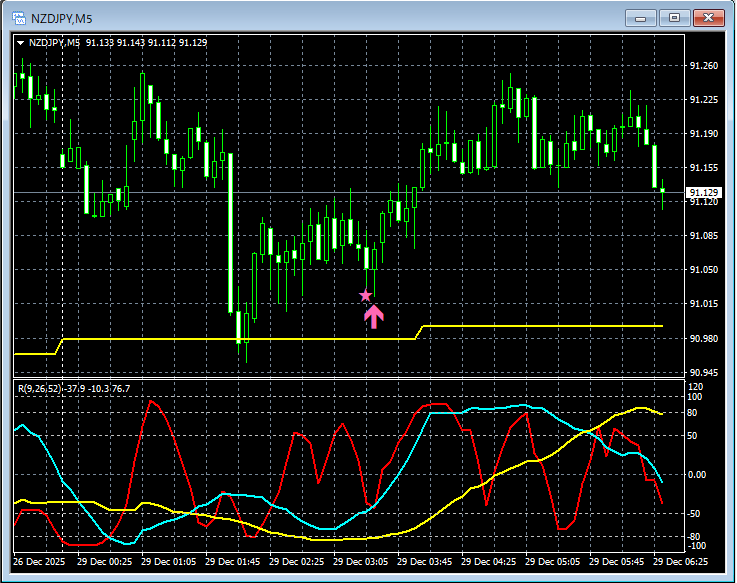Click the pink up-arrow buy signal
737x583 pixels.
(x=374, y=317)
